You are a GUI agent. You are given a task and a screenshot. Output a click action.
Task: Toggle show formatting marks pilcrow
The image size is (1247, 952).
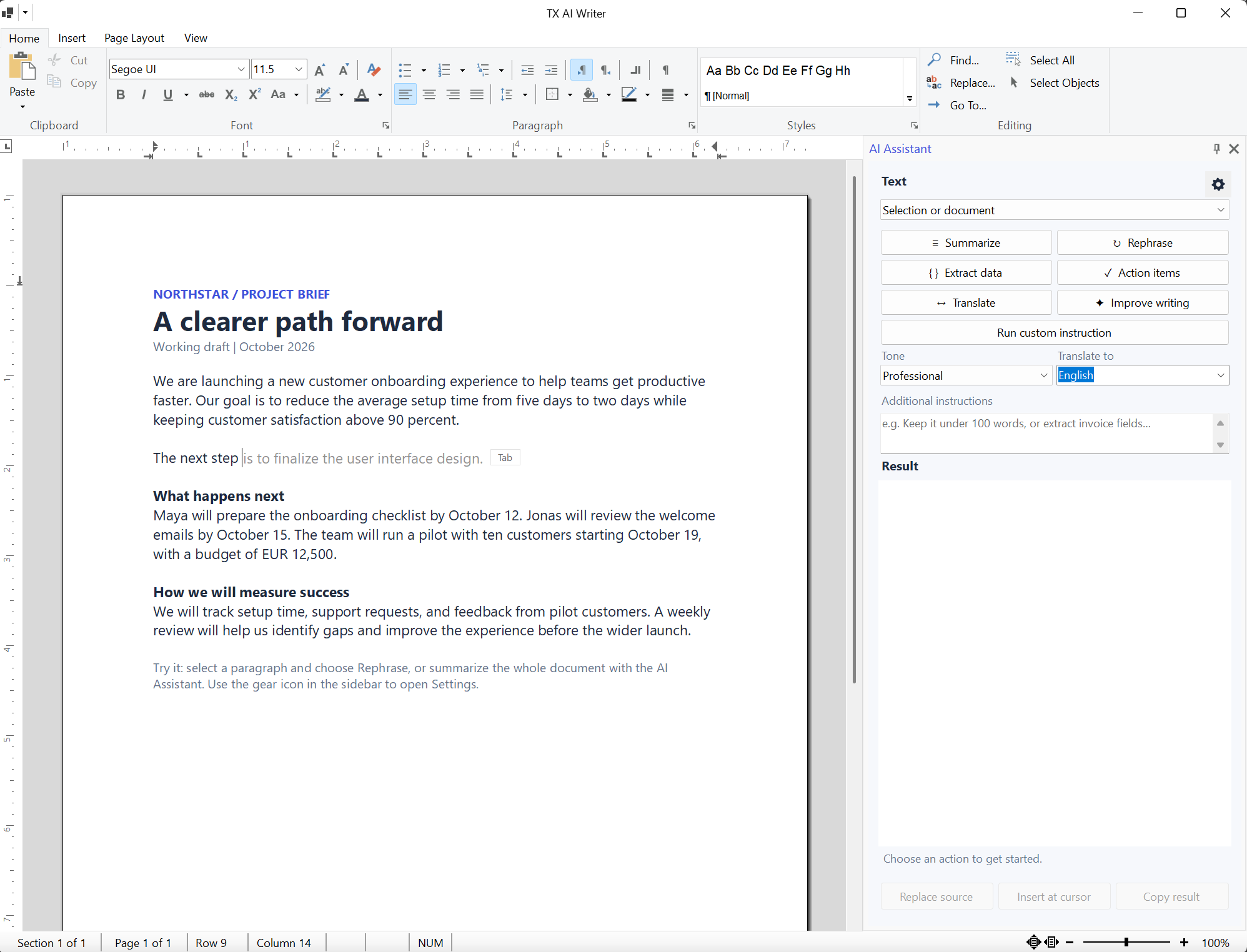click(x=665, y=70)
